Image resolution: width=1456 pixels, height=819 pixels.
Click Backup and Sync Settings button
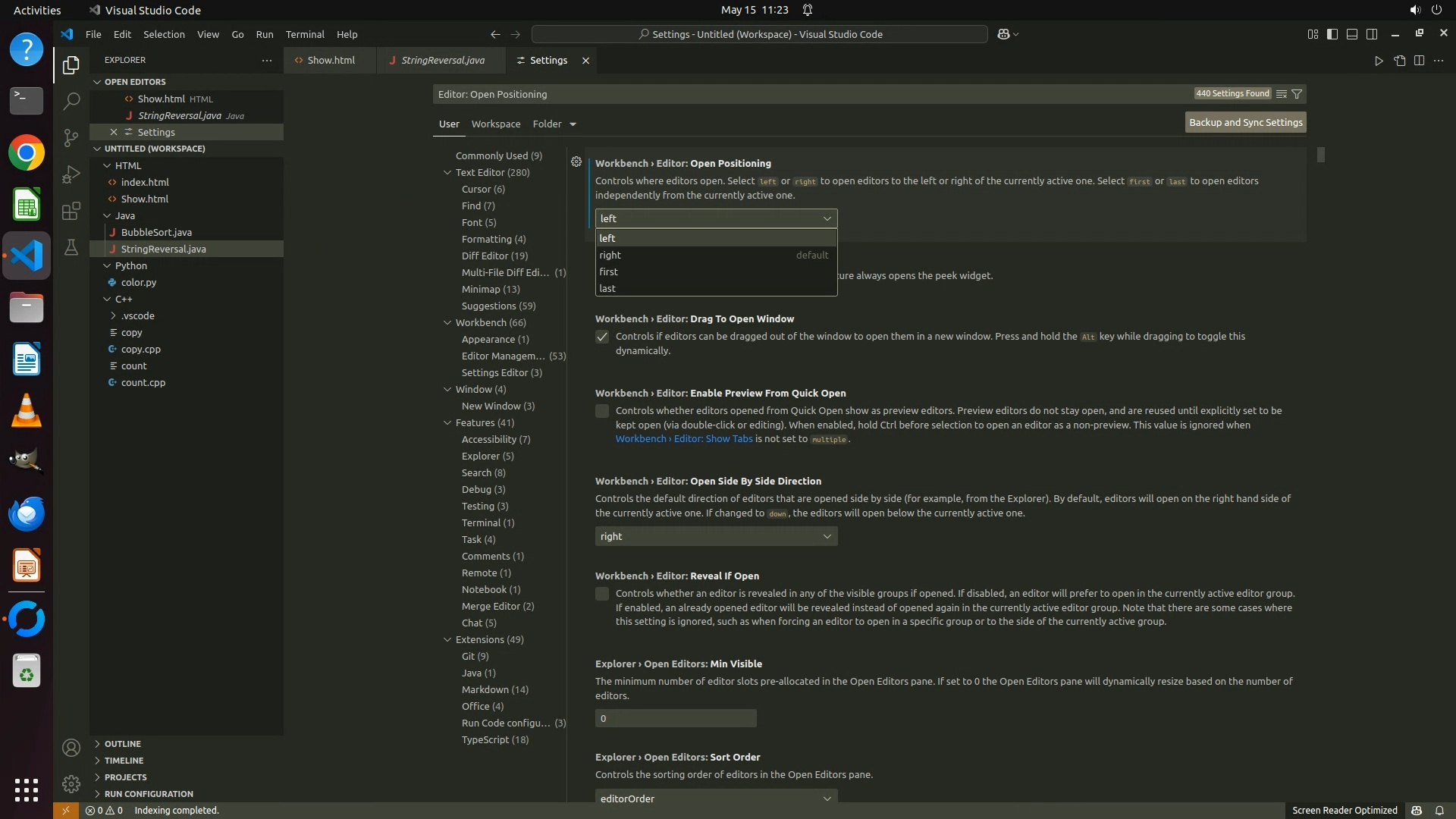1244,122
